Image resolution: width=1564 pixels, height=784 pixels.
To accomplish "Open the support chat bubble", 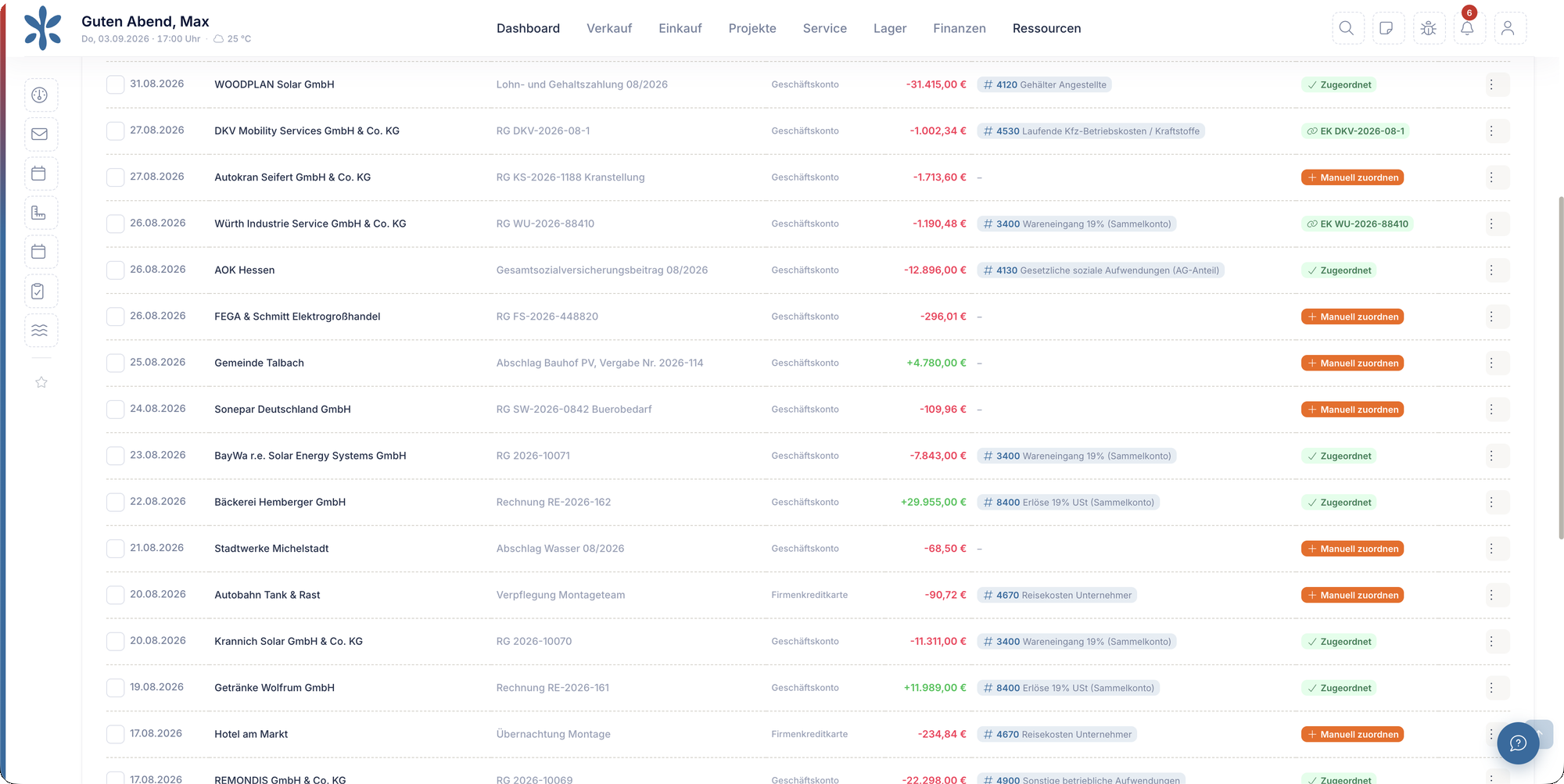I will (1518, 743).
